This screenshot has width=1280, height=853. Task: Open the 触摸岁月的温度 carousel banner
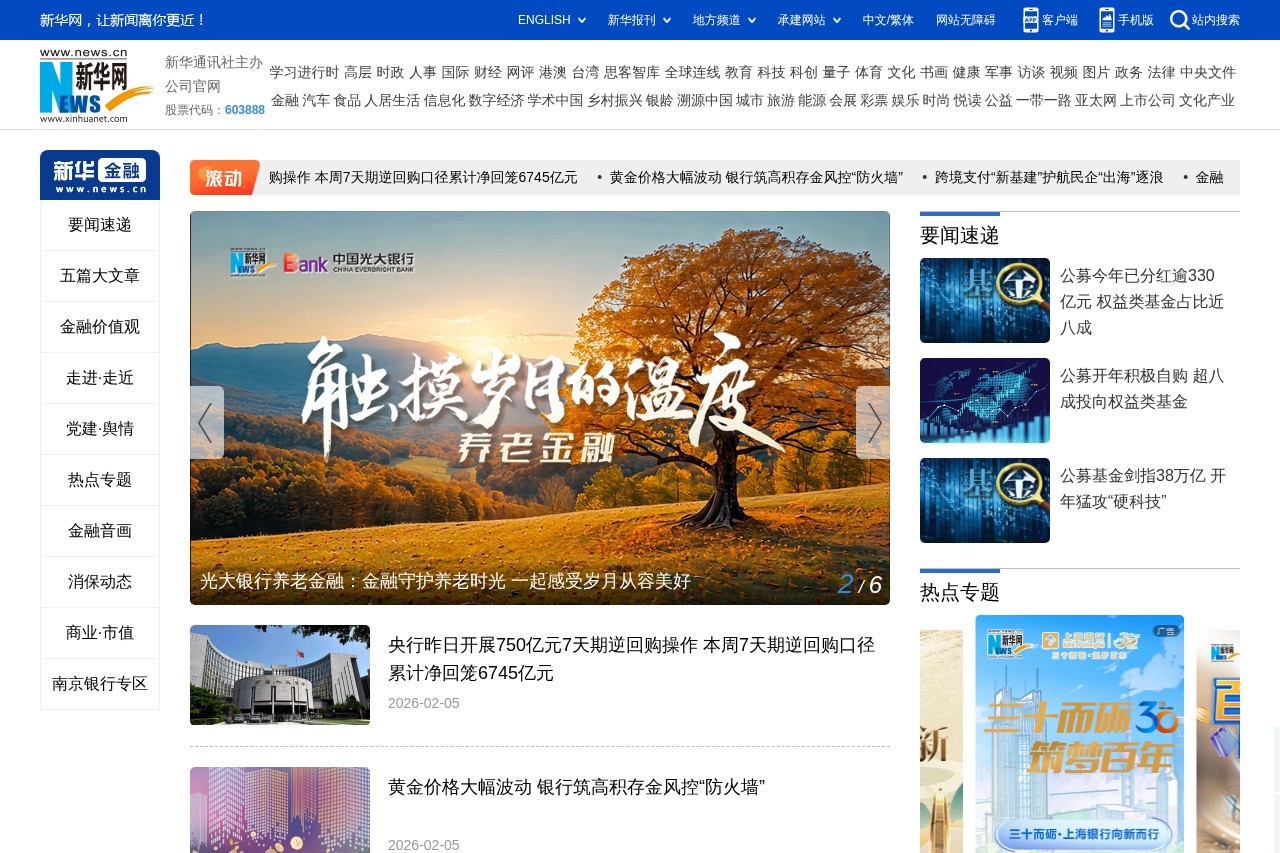tap(540, 407)
